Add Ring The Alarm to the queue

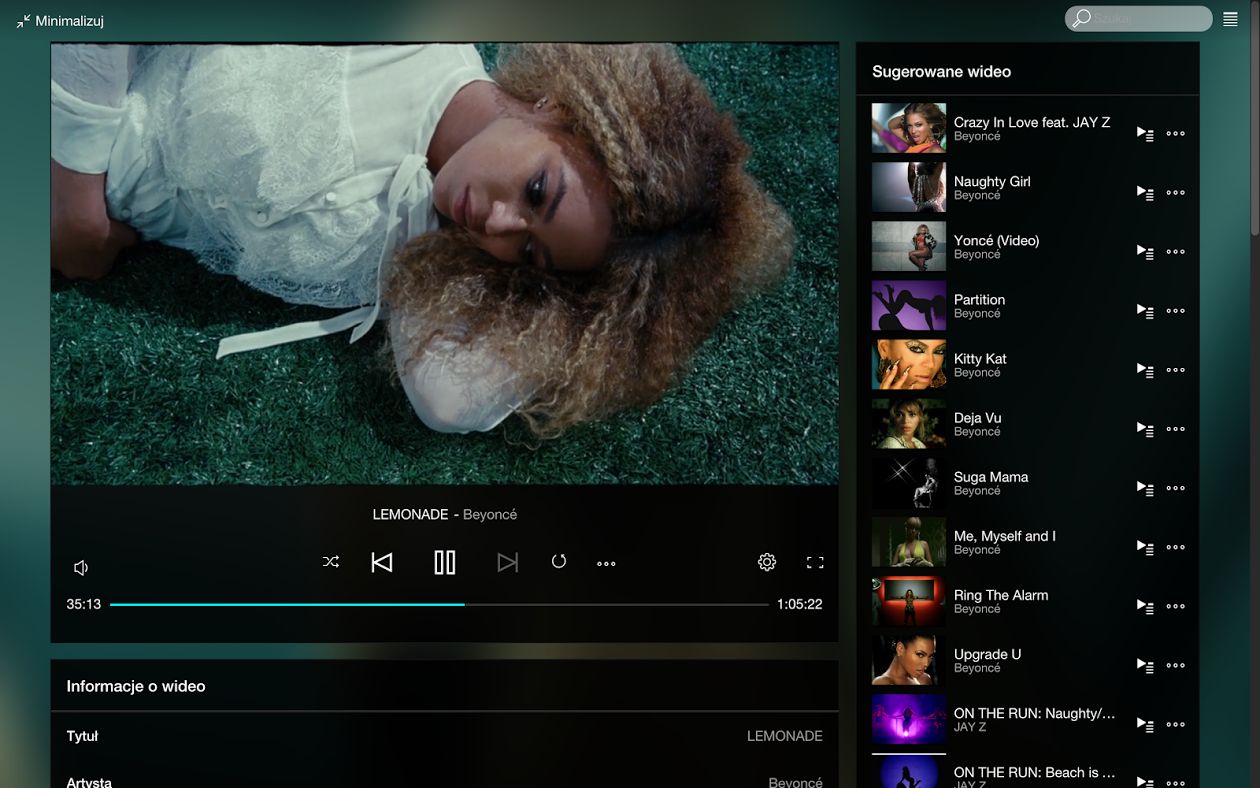1146,606
